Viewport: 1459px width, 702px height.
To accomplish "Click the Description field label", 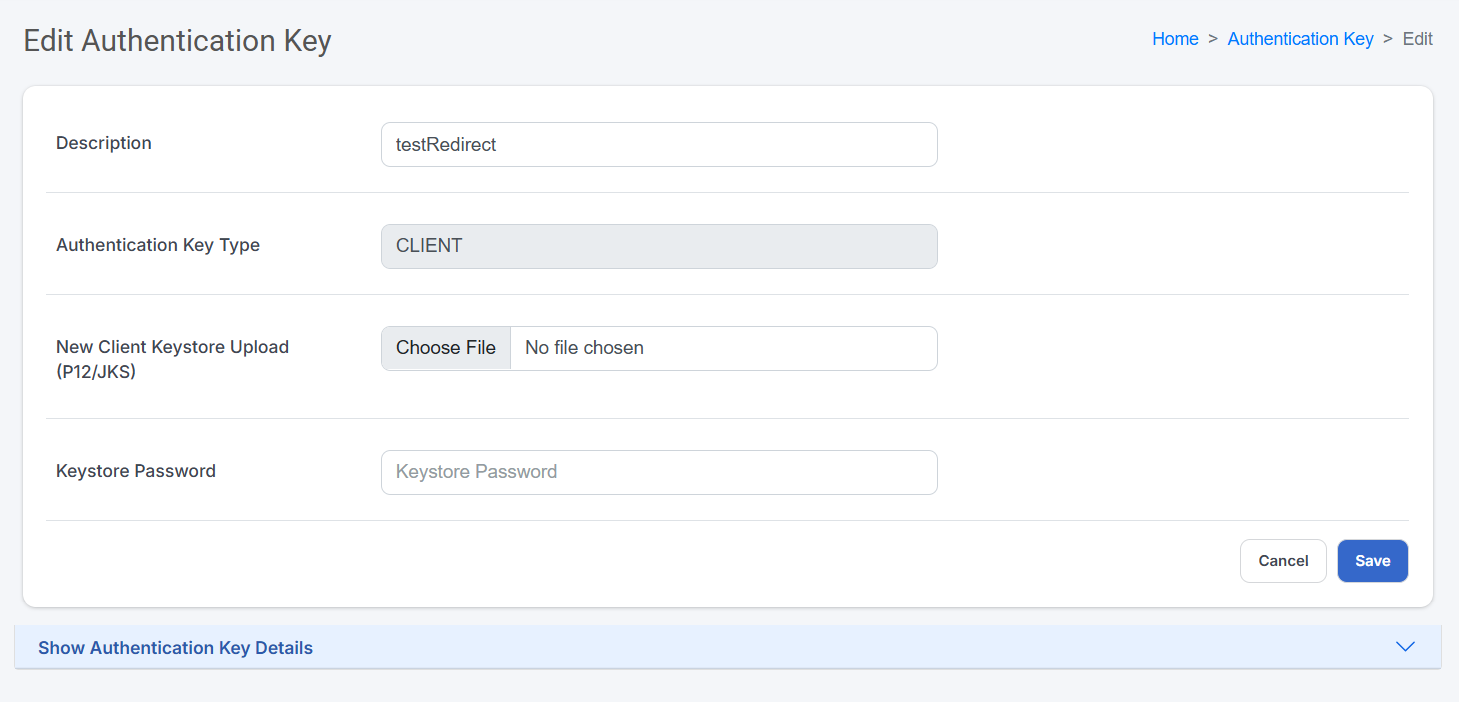I will tap(103, 142).
